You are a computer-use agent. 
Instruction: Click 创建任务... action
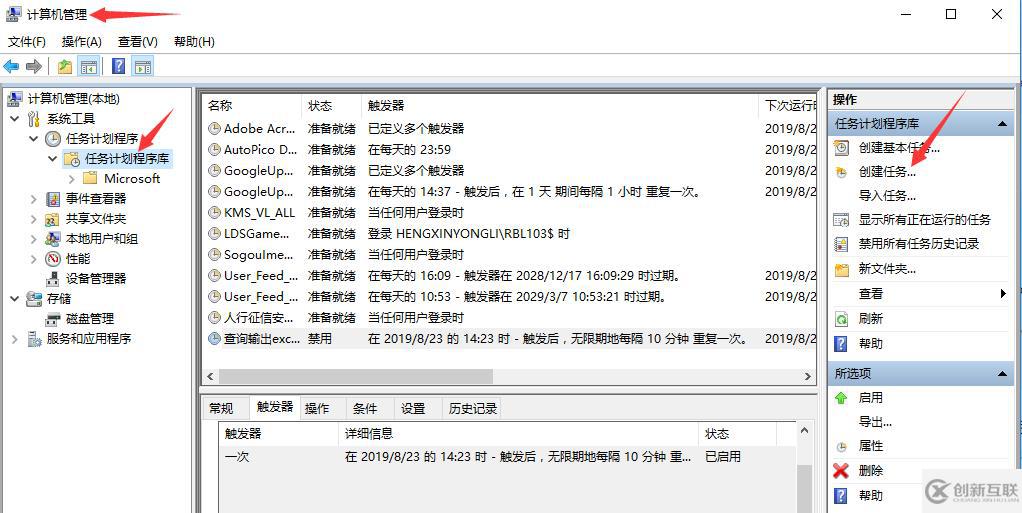point(887,172)
